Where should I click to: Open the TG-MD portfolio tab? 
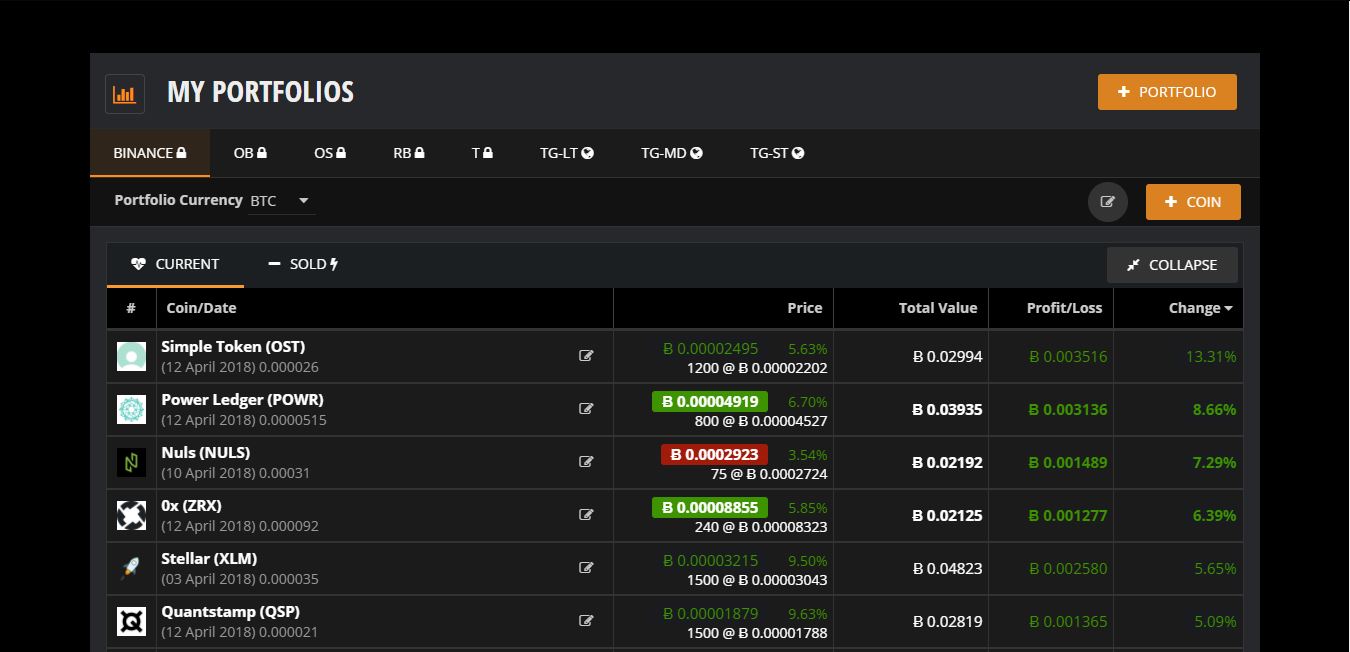(x=672, y=153)
